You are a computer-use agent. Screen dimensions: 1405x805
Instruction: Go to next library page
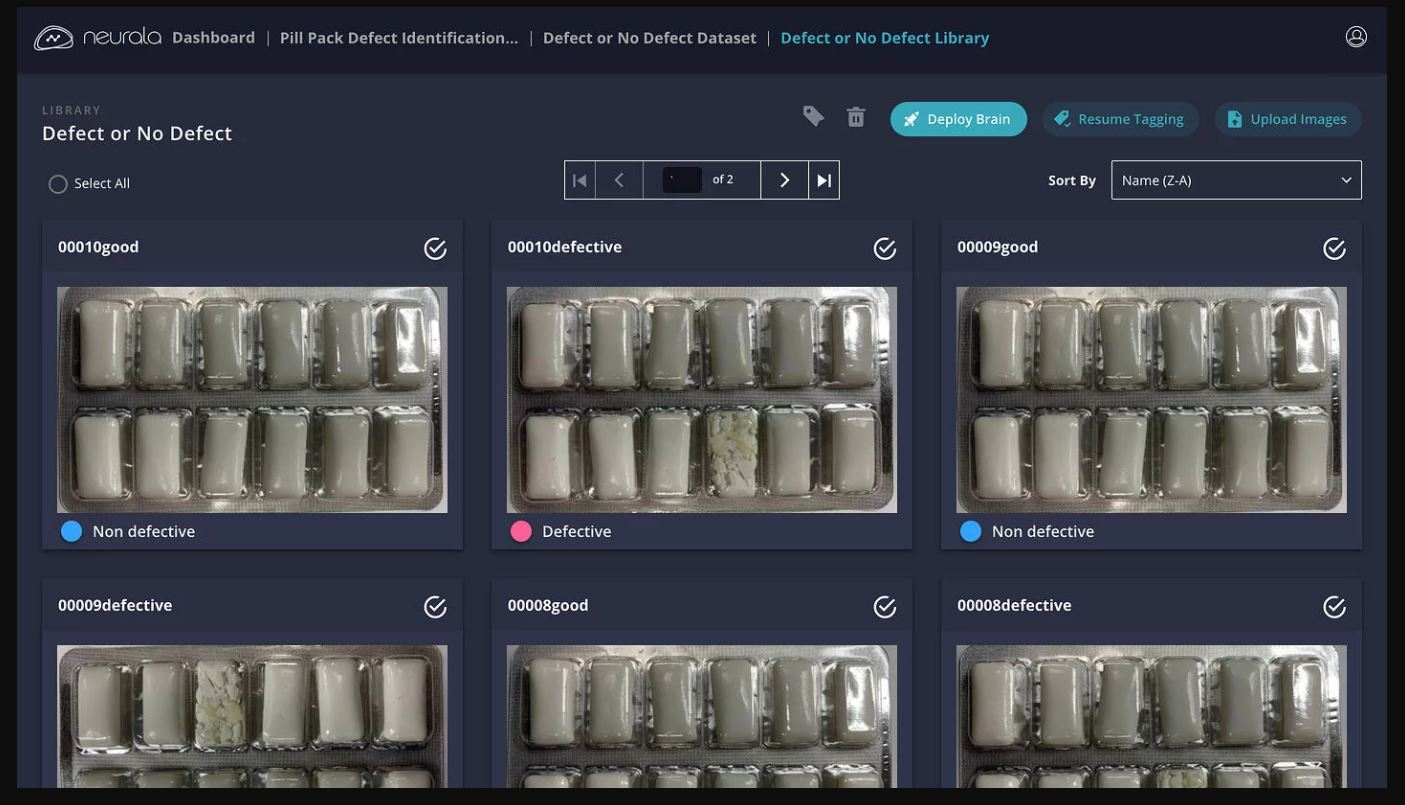click(x=785, y=180)
